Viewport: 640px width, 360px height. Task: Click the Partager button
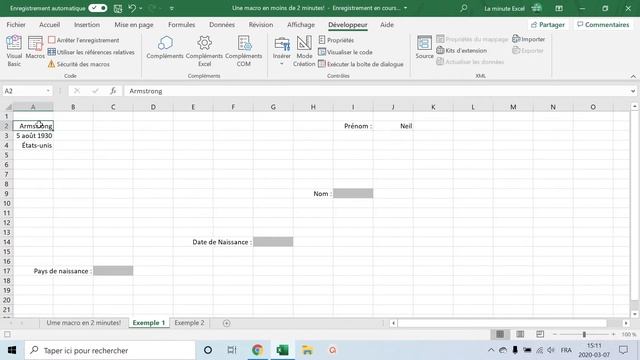[x=548, y=24]
